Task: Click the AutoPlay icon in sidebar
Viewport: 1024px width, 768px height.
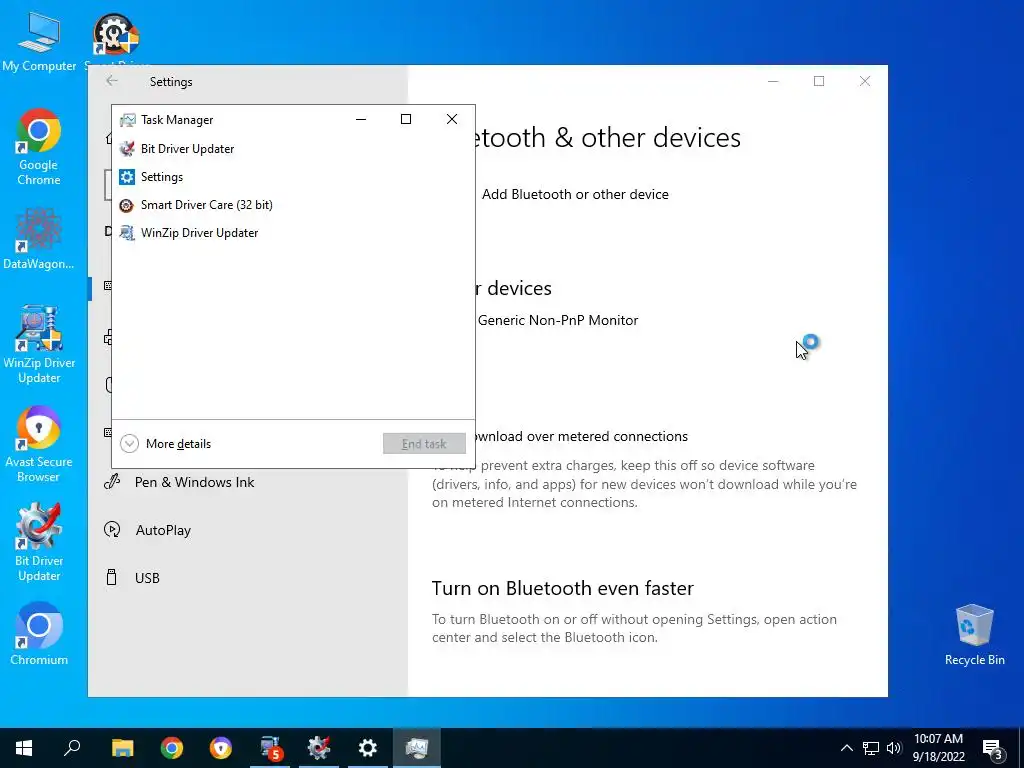Action: point(112,530)
